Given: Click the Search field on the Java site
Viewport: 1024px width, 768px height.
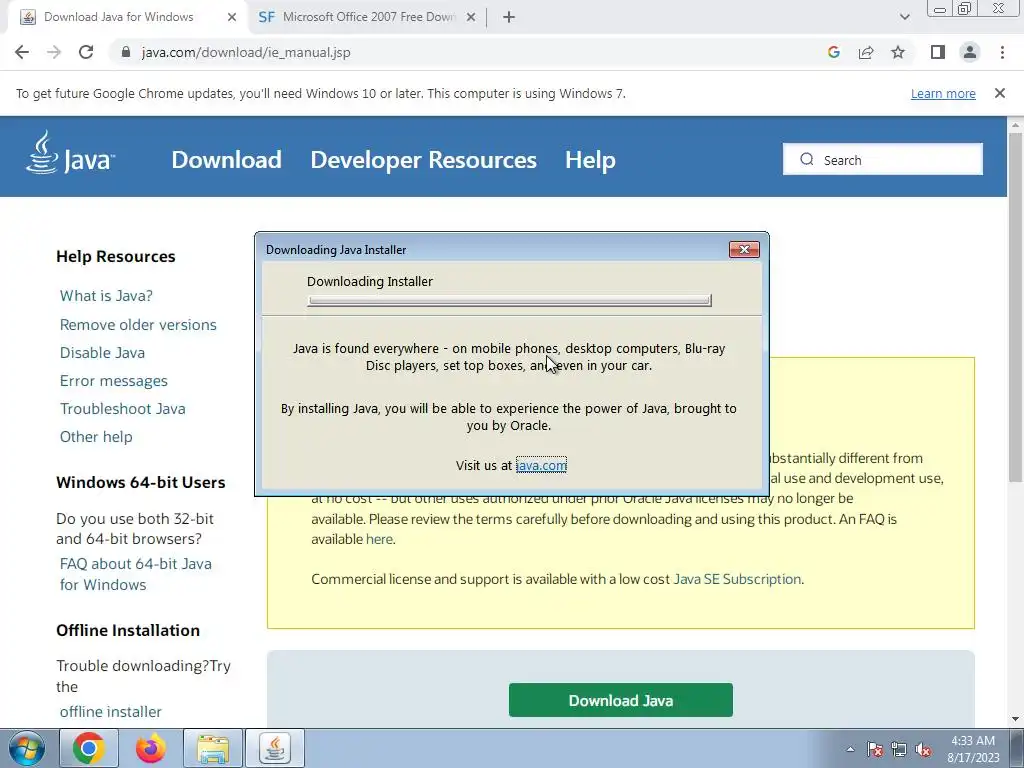Looking at the screenshot, I should tap(883, 159).
